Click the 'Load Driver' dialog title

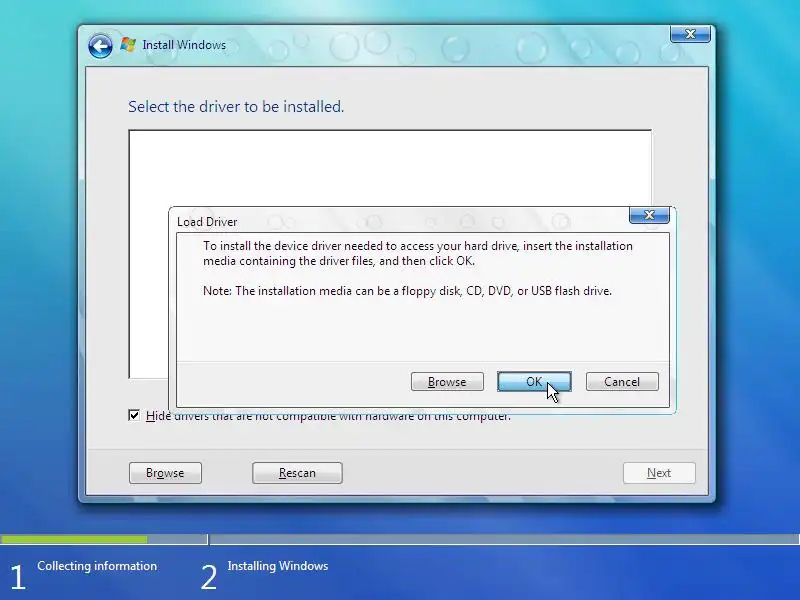point(207,222)
